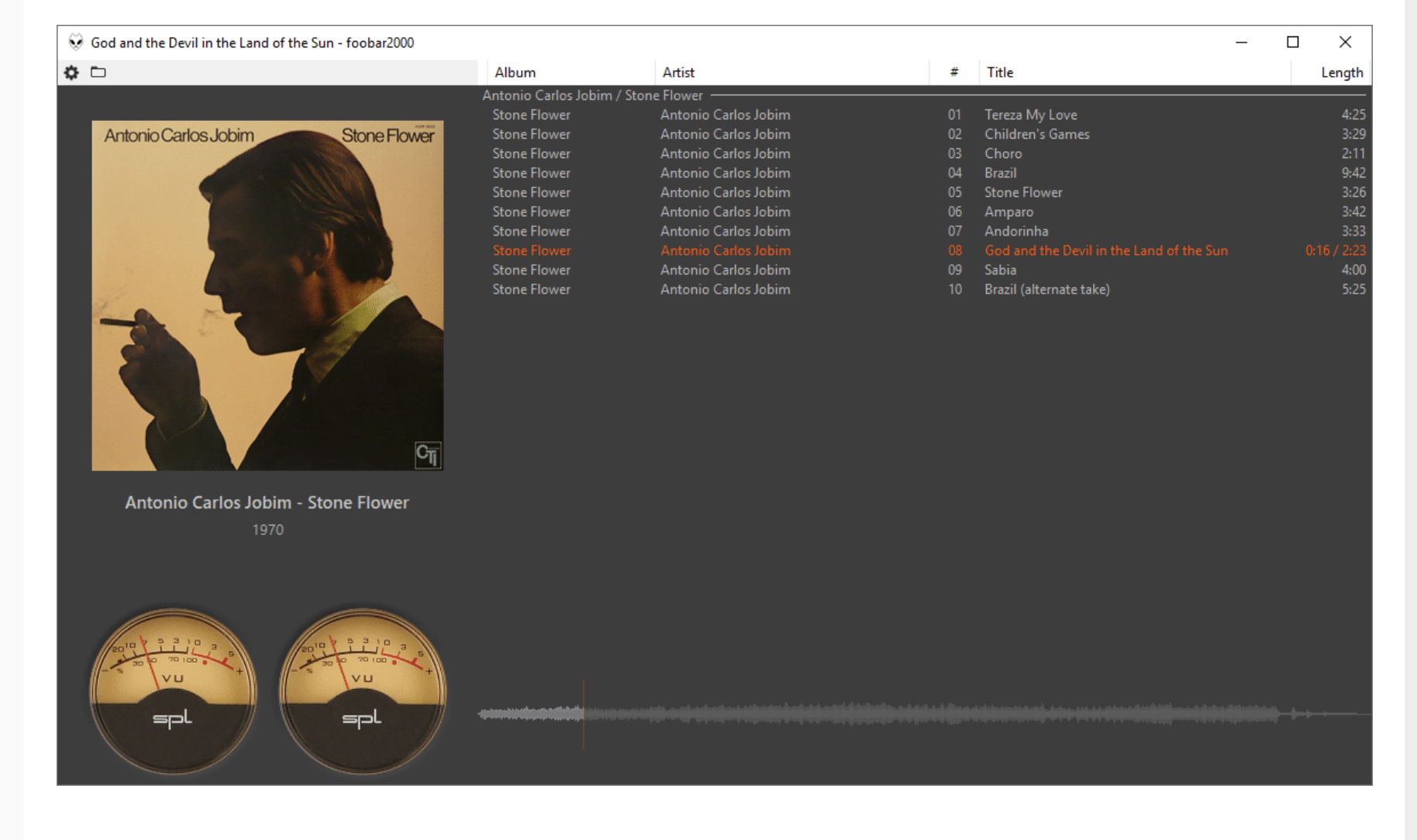Open the settings gear icon
This screenshot has width=1417, height=840.
(71, 72)
